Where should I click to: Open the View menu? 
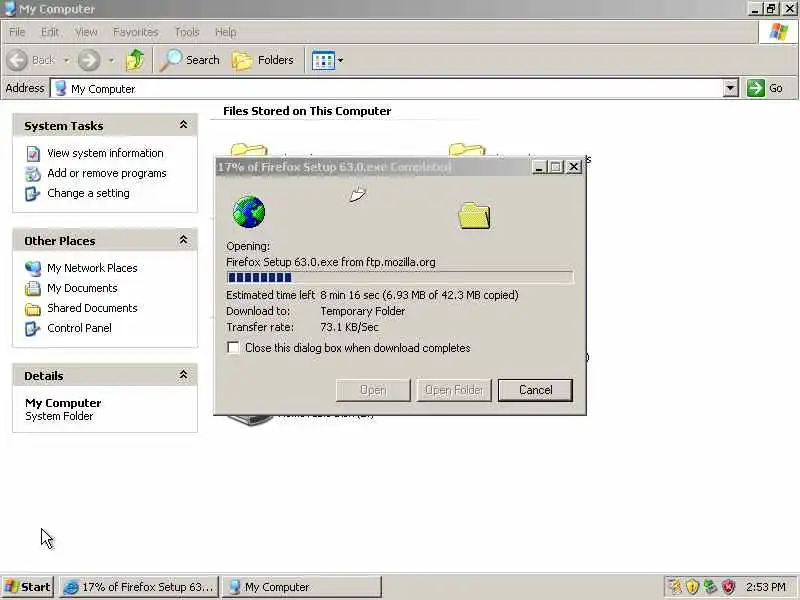coord(86,32)
